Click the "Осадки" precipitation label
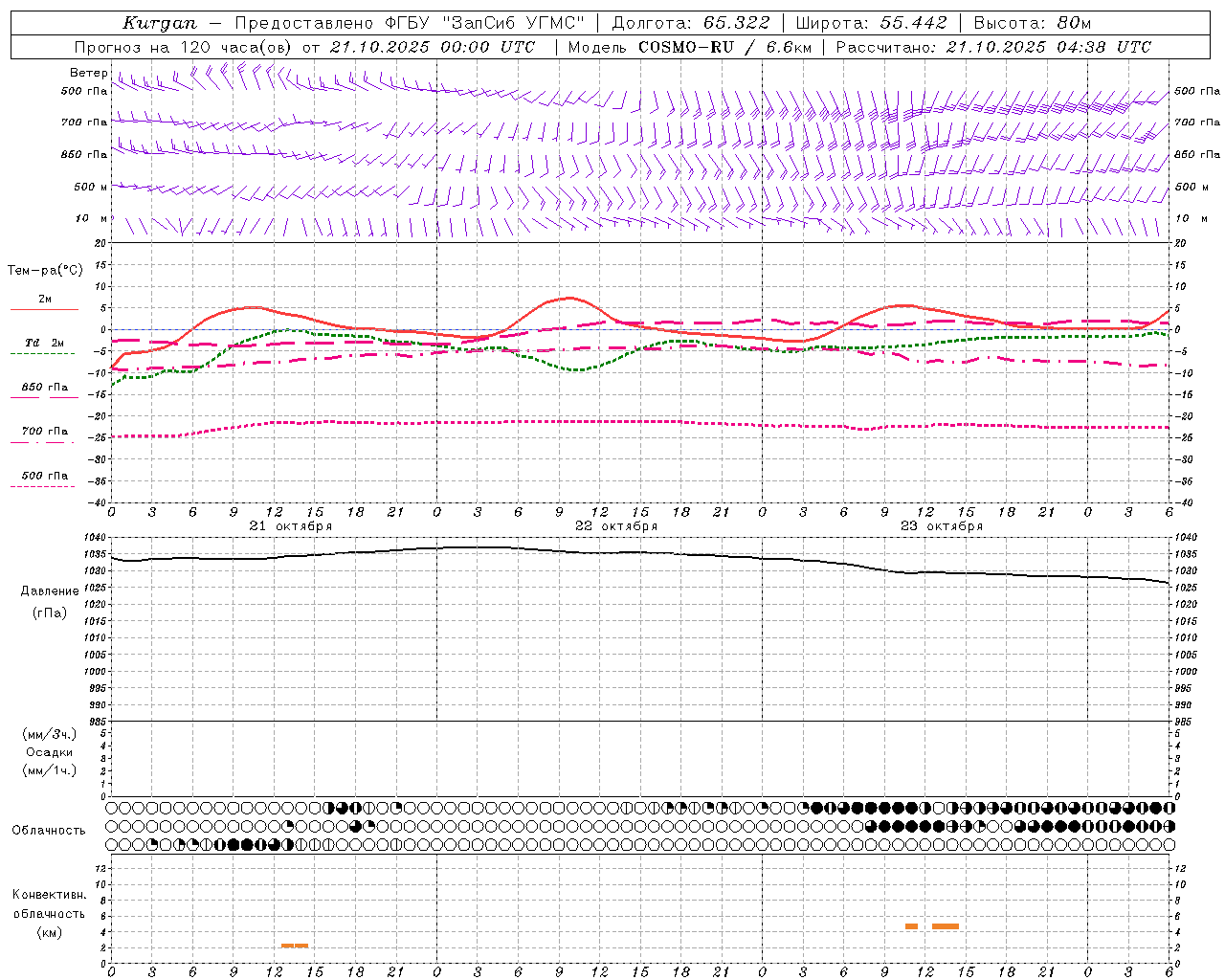This screenshot has height=980, width=1225. 50,752
